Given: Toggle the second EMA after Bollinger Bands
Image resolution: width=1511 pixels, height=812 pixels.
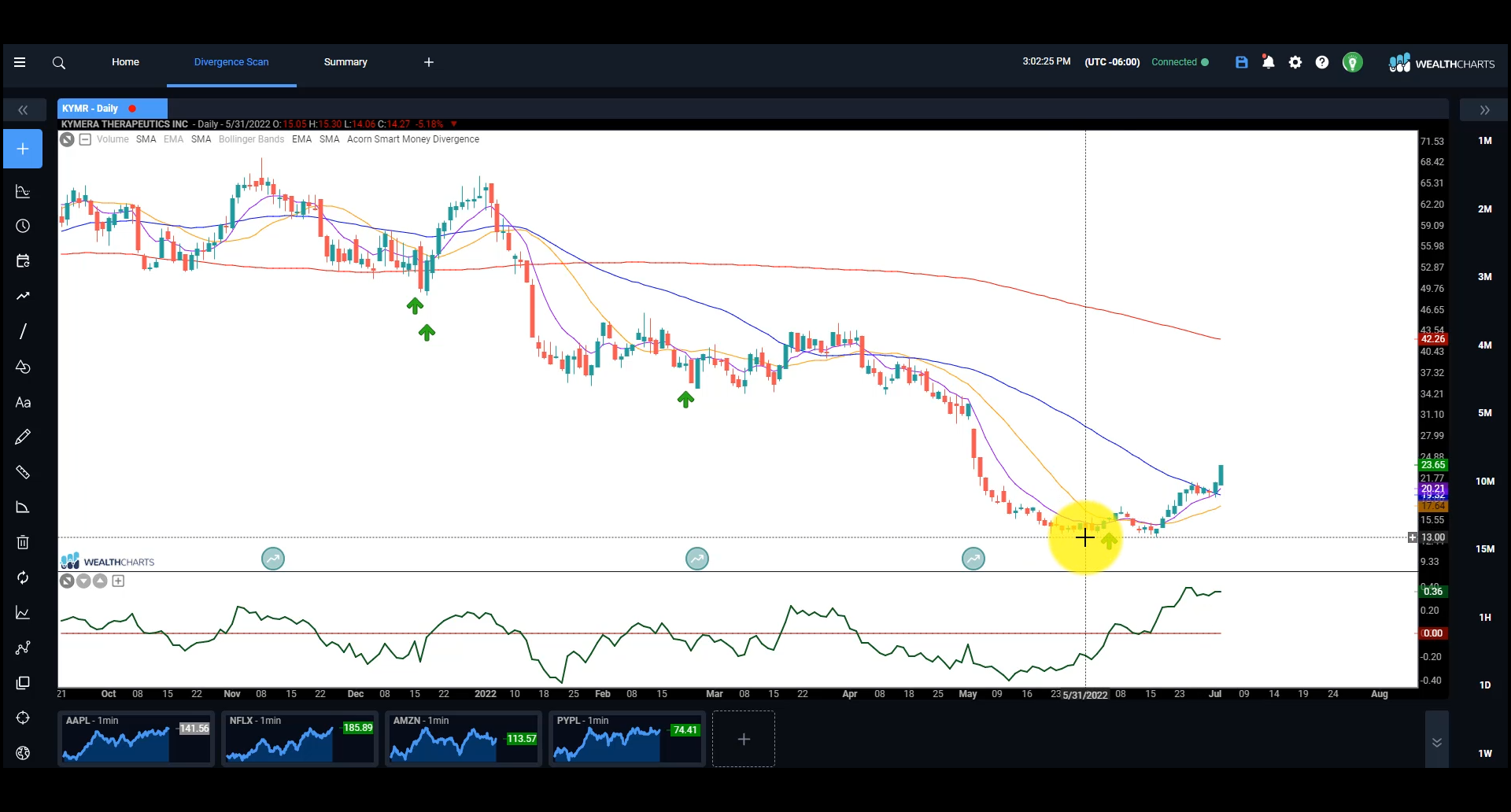Looking at the screenshot, I should (x=301, y=139).
